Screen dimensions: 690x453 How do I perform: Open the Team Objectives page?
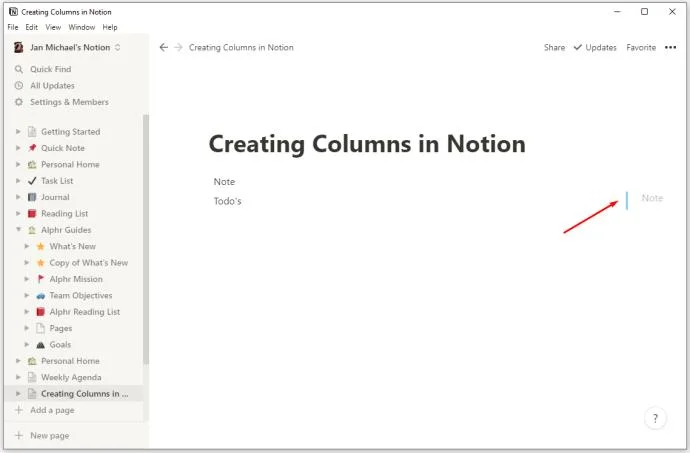pyautogui.click(x=81, y=295)
